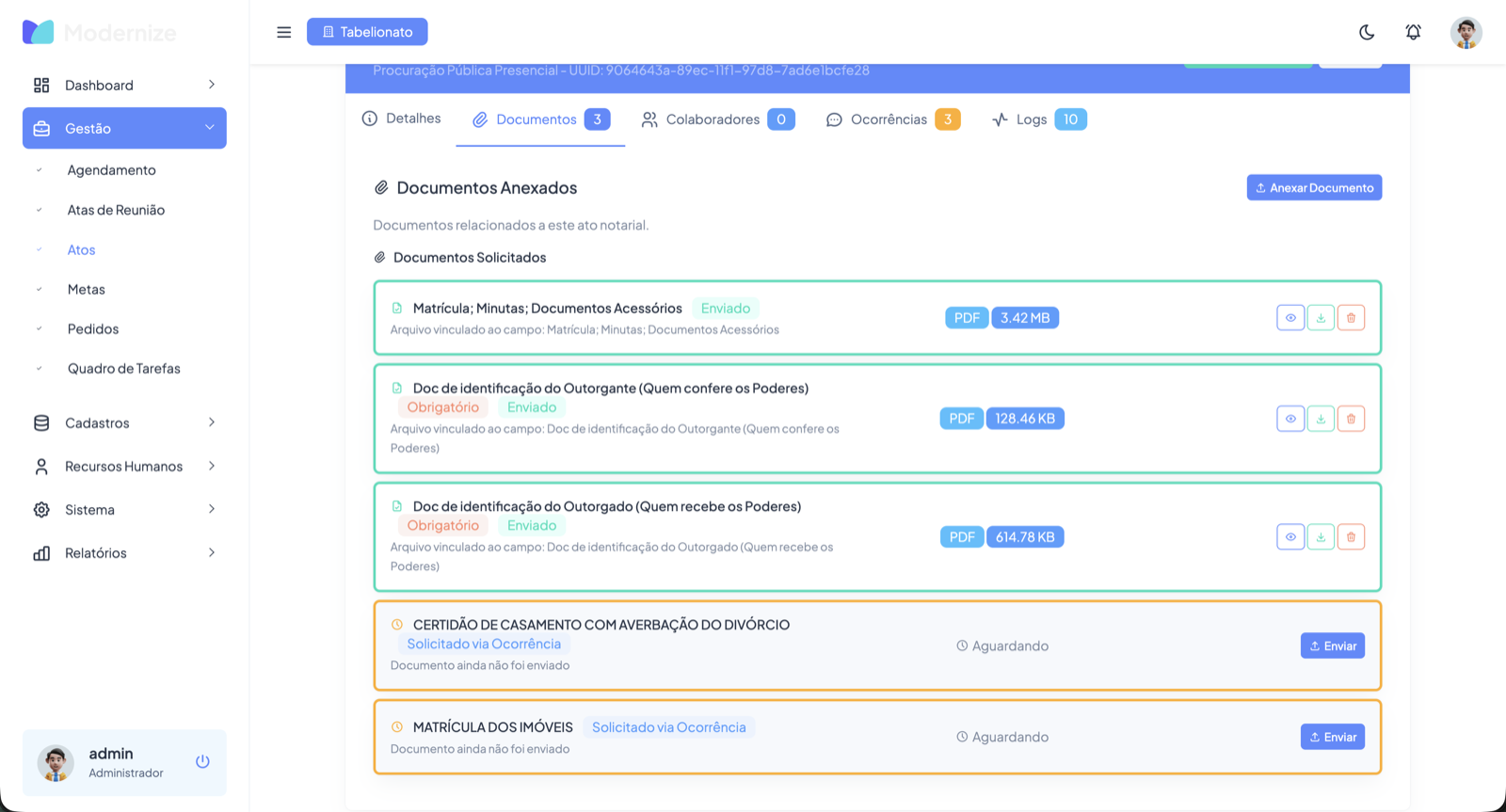Screen dimensions: 1506x812
Task: Click the Modernize logo
Action: pyautogui.click(x=99, y=32)
